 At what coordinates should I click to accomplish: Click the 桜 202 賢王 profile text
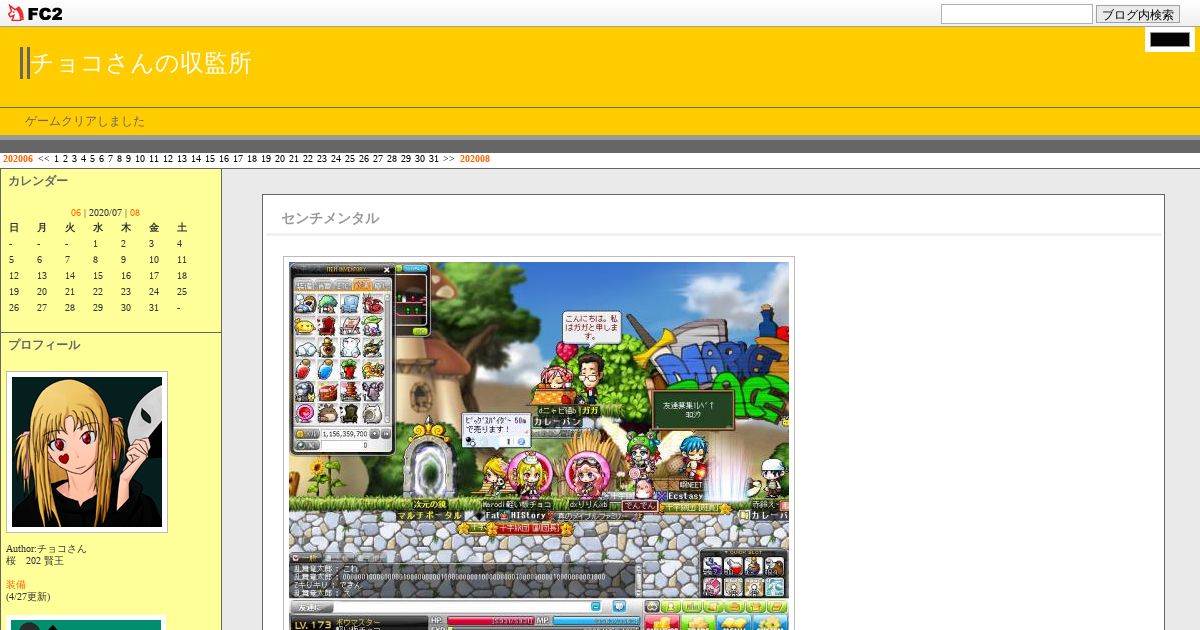35,561
